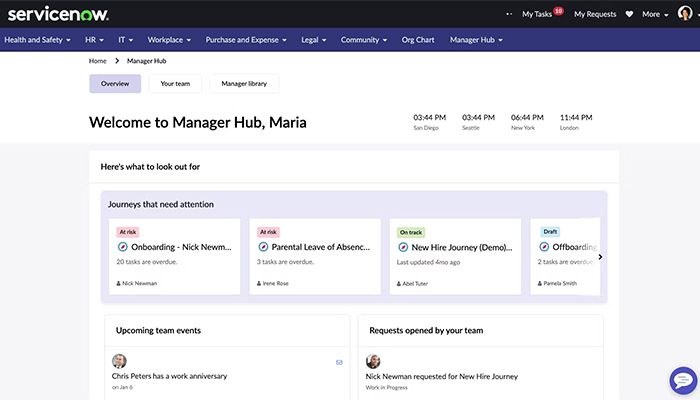The image size is (700, 400).
Task: Click '3 tasks are overdue.' text
Action: click(x=285, y=262)
